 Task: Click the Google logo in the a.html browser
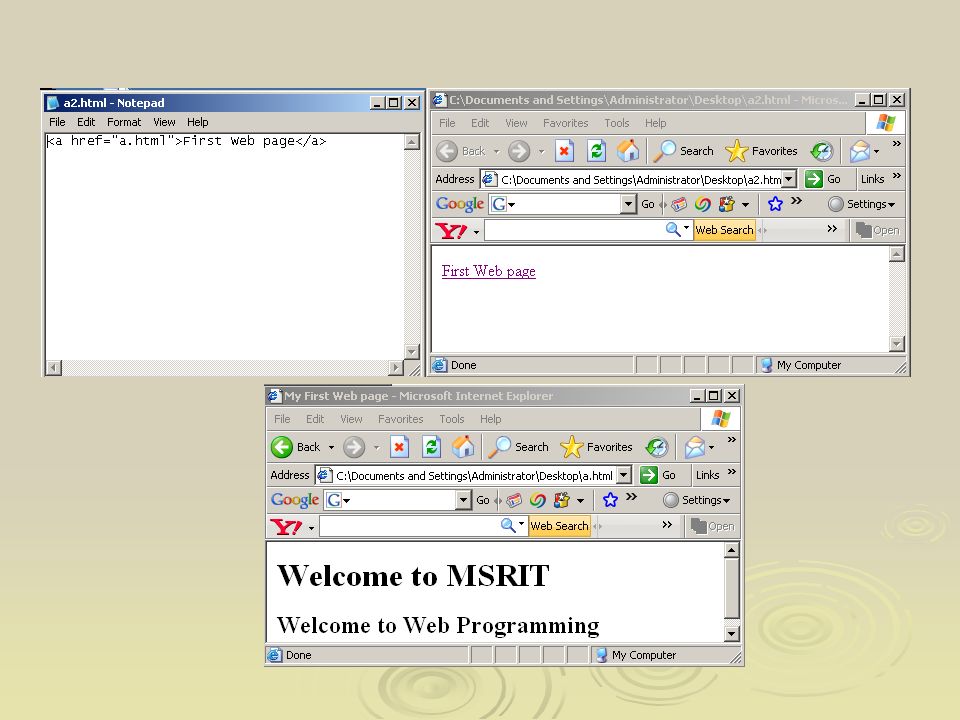coord(295,500)
